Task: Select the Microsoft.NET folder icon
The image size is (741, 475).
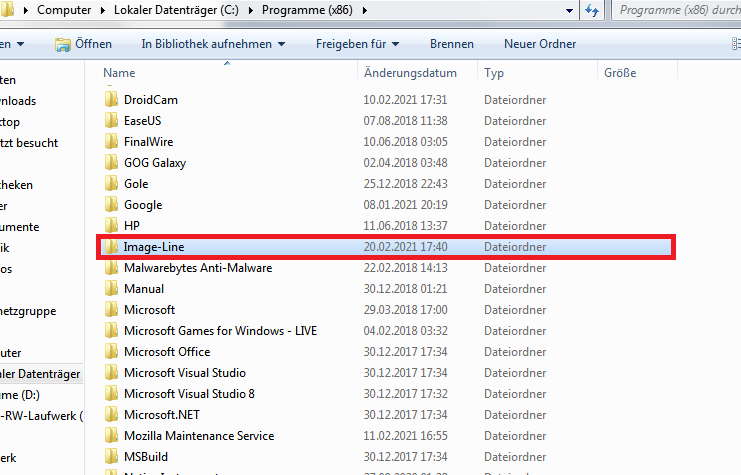Action: 111,415
